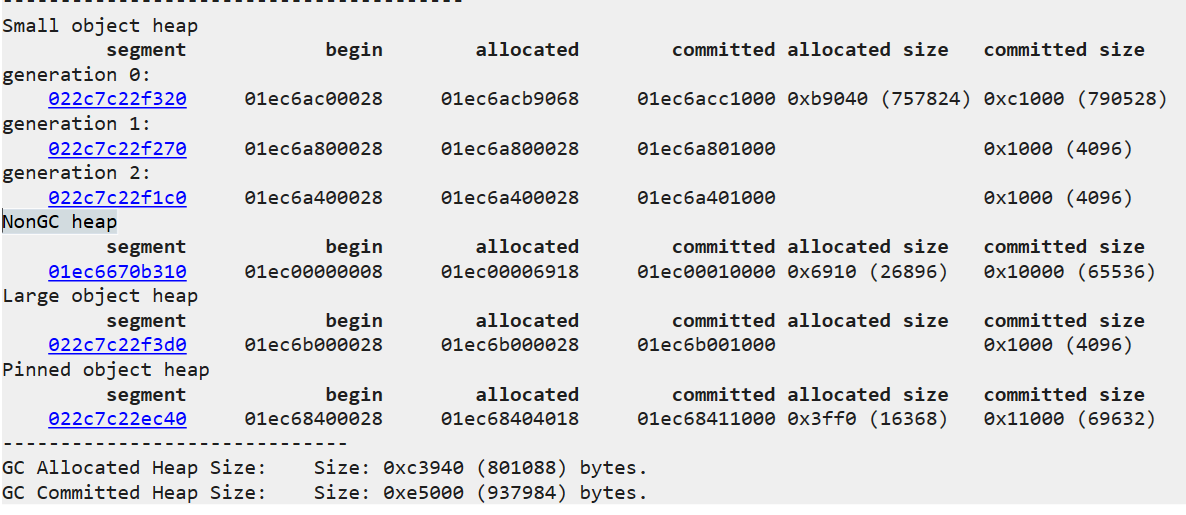1186x515 pixels.
Task: Click generation 0 committed size 0xc1000 (790528)
Action: (1076, 99)
